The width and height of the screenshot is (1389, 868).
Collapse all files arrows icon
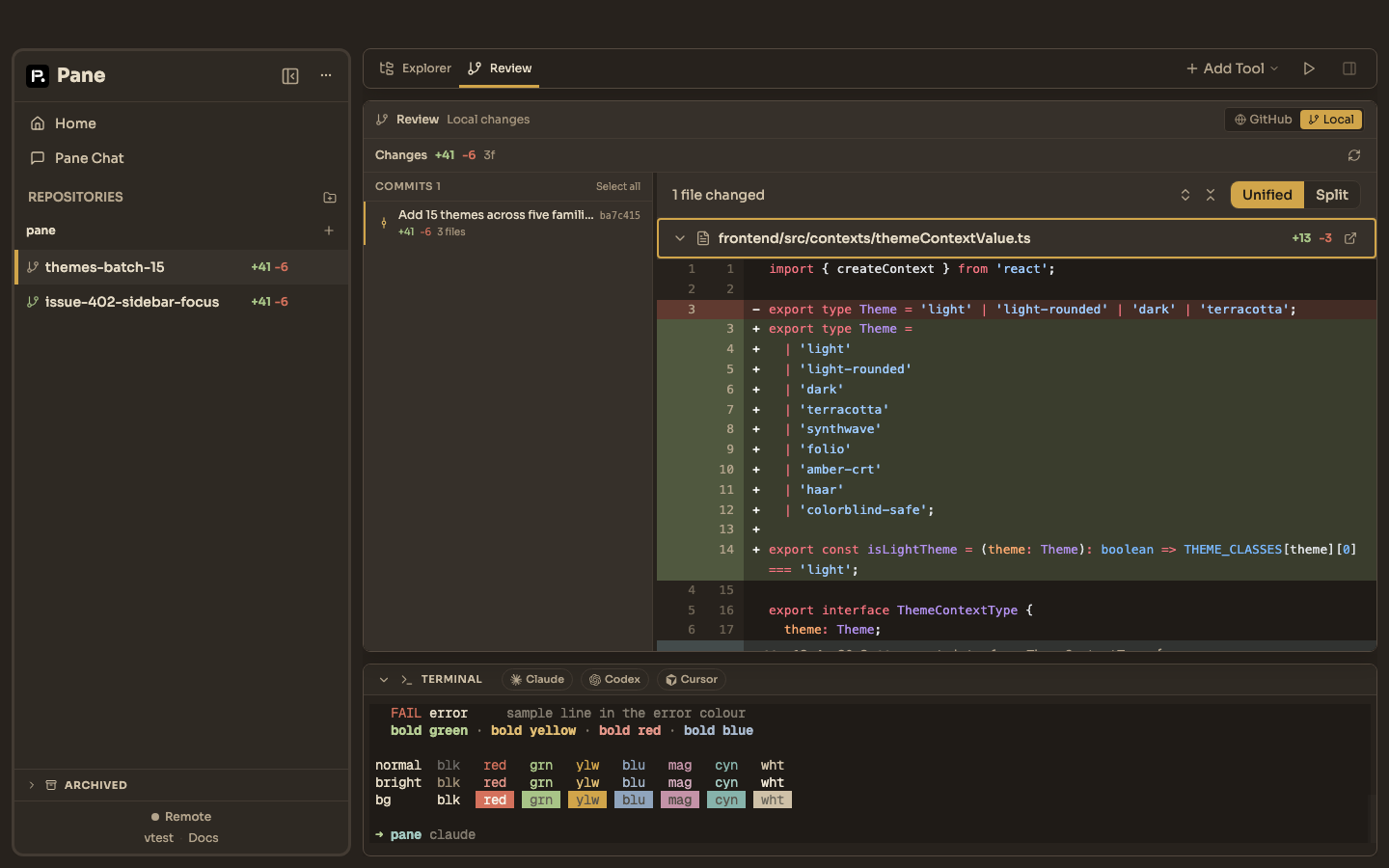click(1211, 195)
